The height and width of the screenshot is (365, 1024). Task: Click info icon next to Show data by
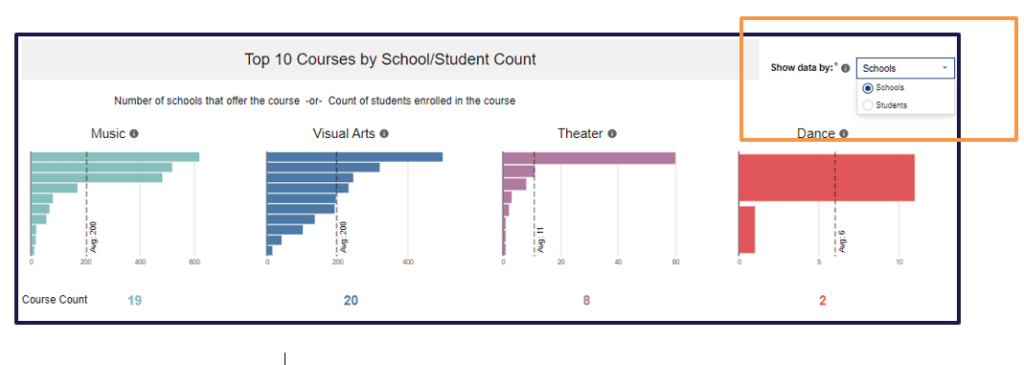846,68
